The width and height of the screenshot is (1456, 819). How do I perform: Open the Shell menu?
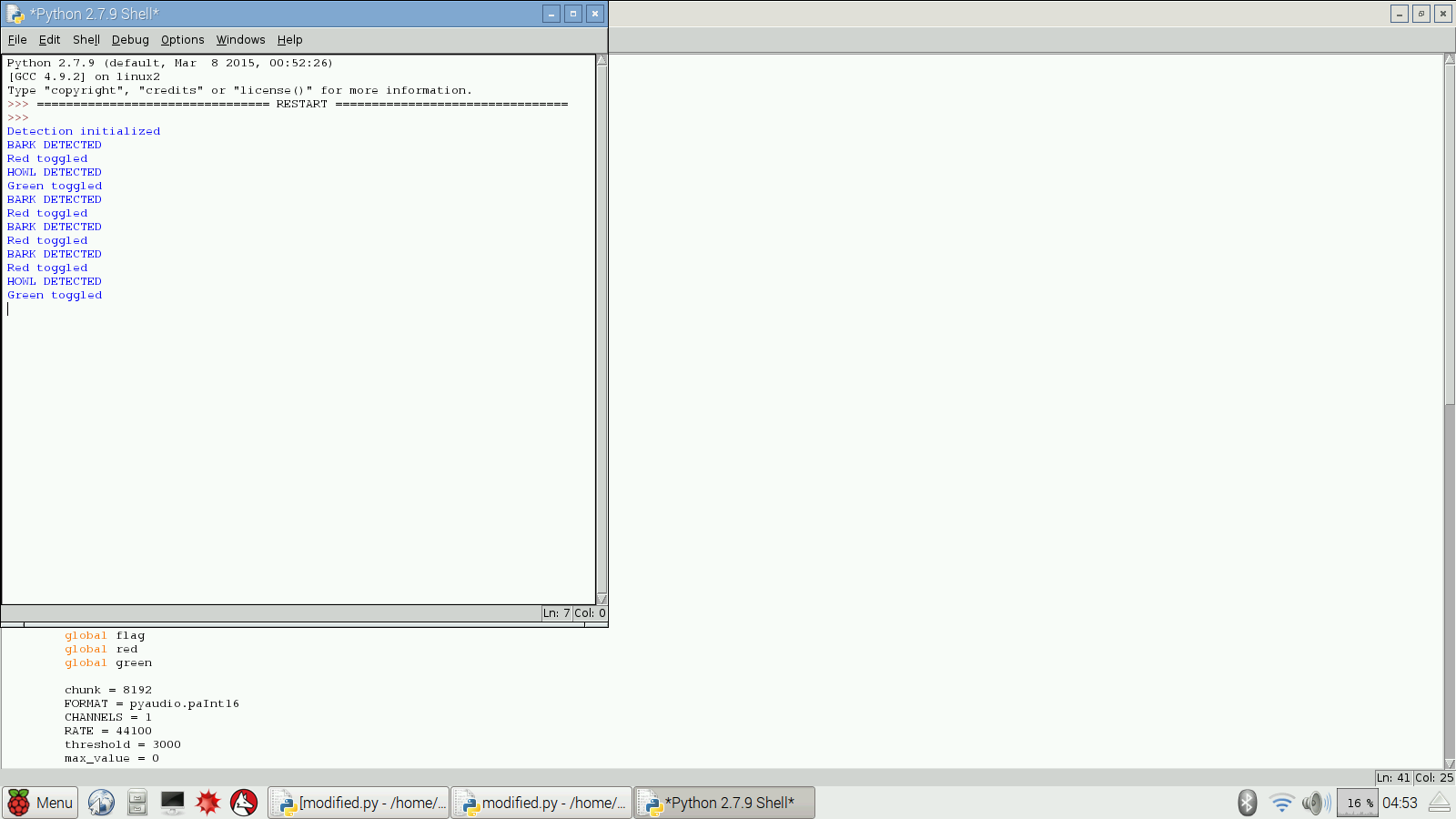[86, 40]
